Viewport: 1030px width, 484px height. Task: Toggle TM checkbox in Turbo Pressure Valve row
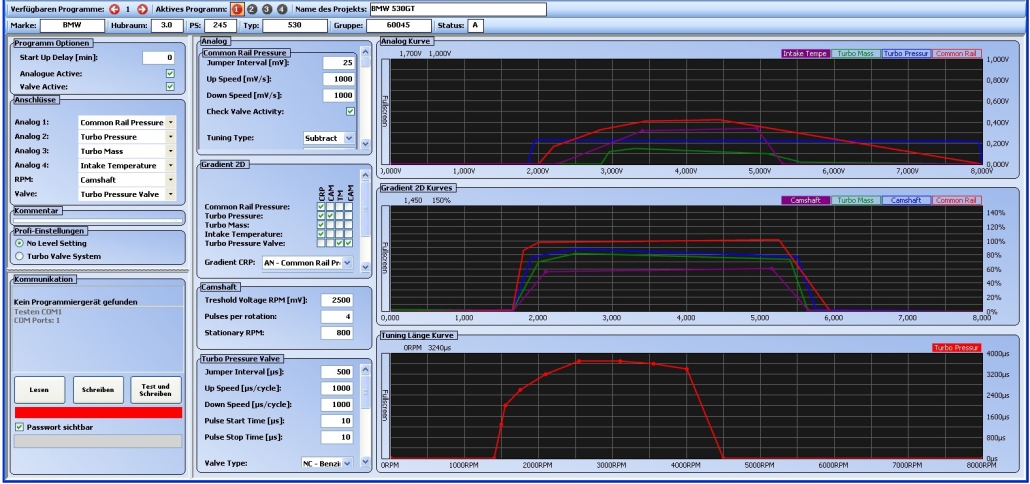[x=340, y=243]
